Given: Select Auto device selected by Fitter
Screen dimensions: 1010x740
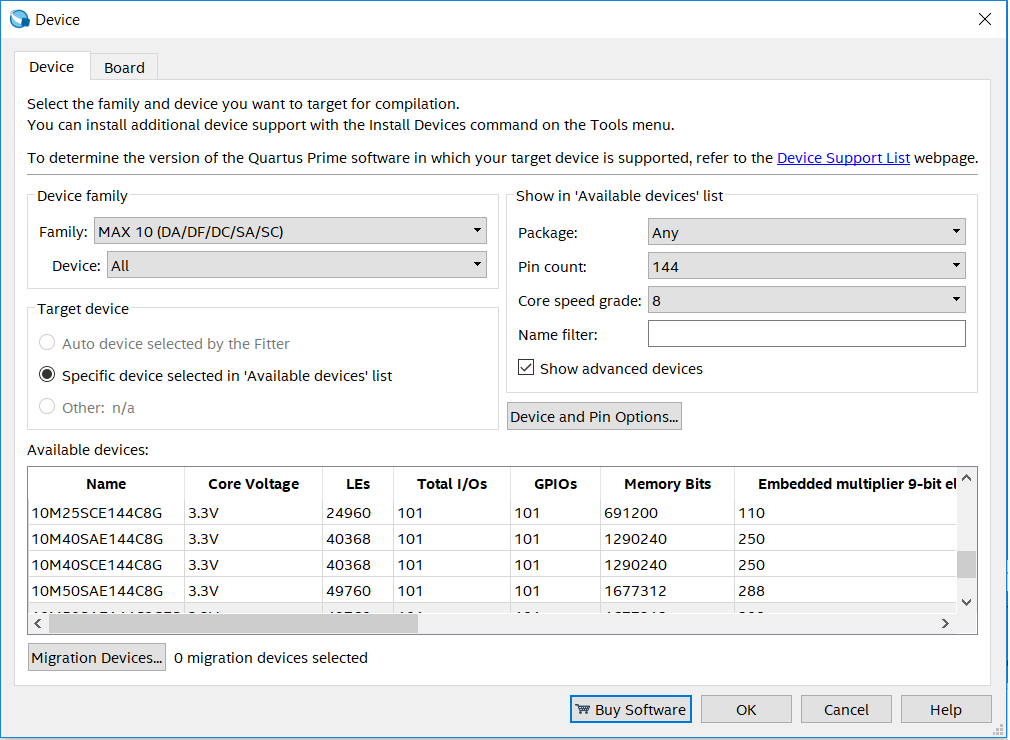Looking at the screenshot, I should click(x=47, y=343).
